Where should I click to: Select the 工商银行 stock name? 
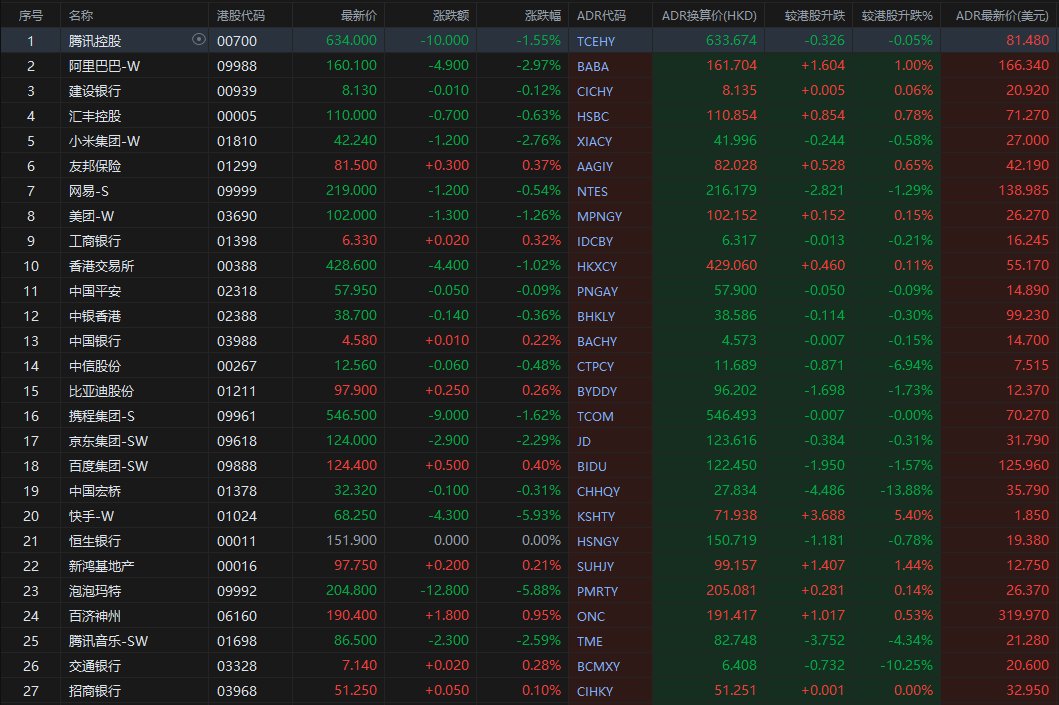95,240
